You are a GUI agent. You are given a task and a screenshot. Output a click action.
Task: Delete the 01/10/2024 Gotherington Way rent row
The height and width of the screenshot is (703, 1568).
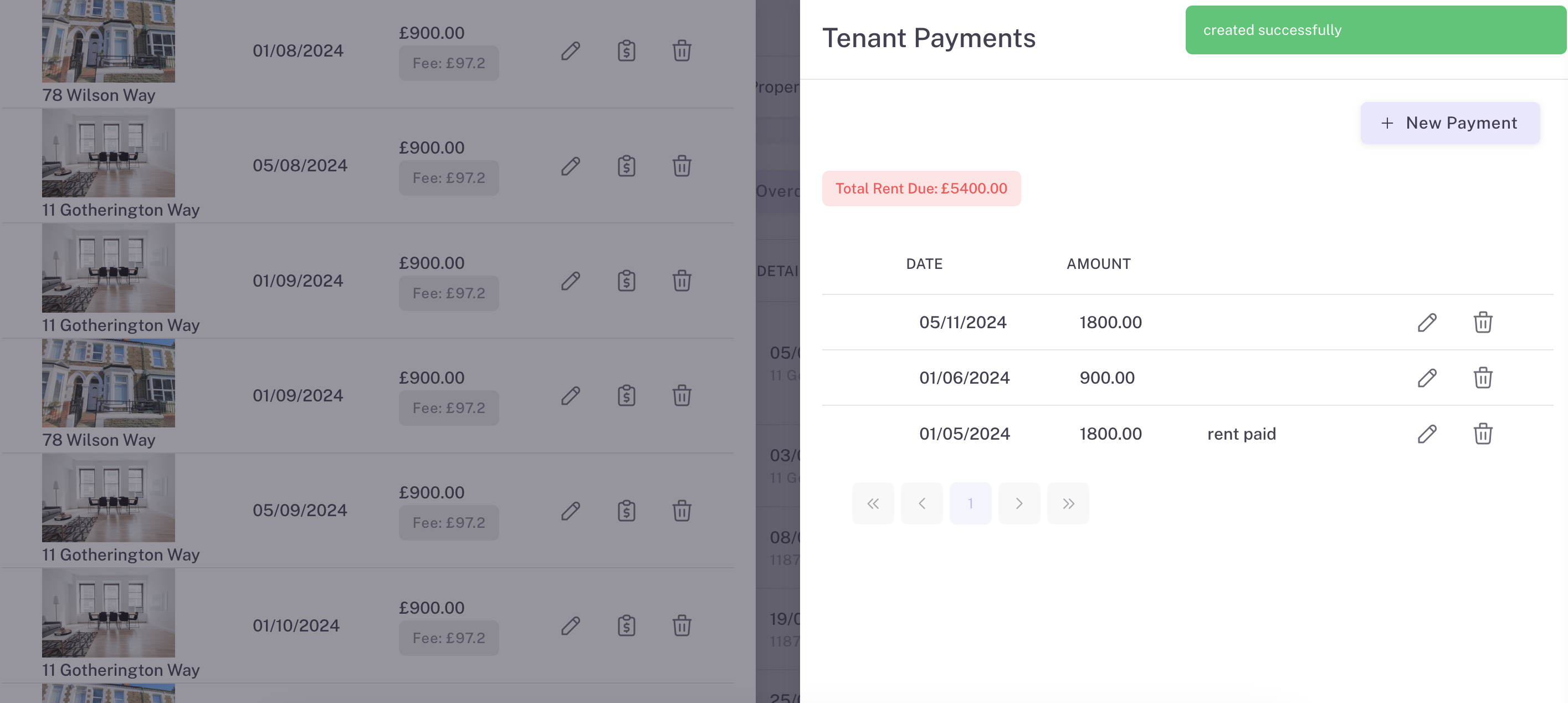[x=681, y=625]
